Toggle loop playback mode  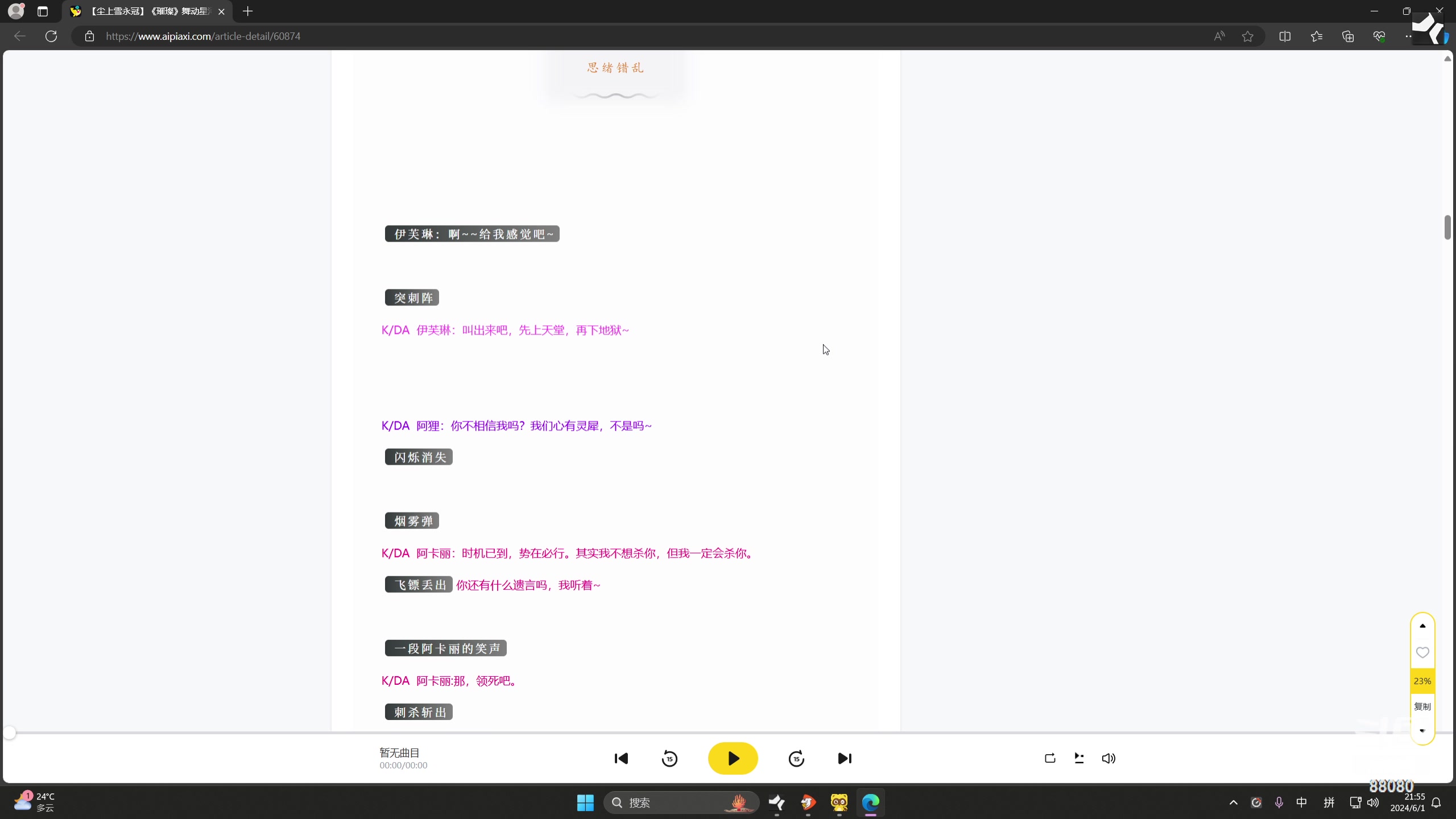click(x=1050, y=758)
